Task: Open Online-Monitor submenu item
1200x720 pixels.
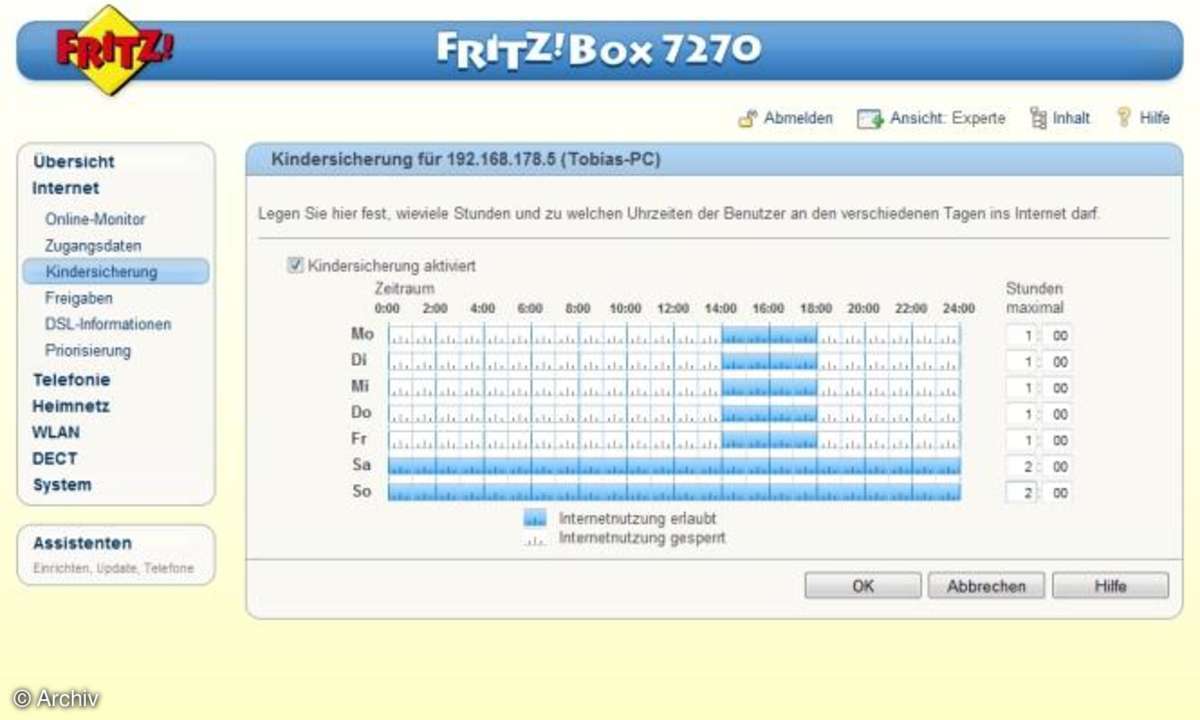Action: 95,219
